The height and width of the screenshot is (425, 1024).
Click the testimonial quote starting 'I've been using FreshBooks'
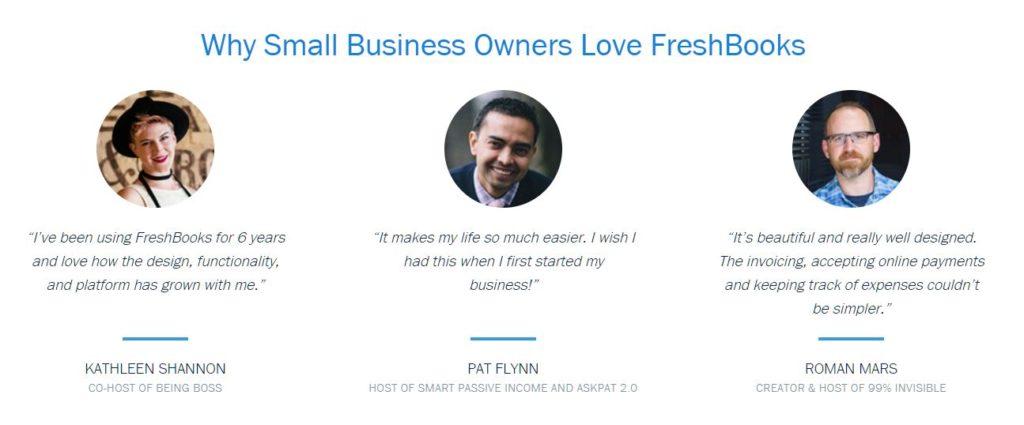155,261
